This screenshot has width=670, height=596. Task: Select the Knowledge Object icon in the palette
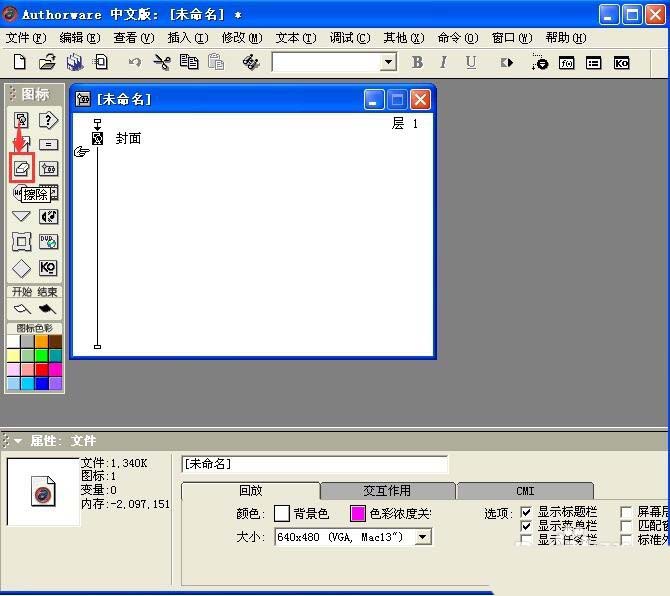pos(48,268)
